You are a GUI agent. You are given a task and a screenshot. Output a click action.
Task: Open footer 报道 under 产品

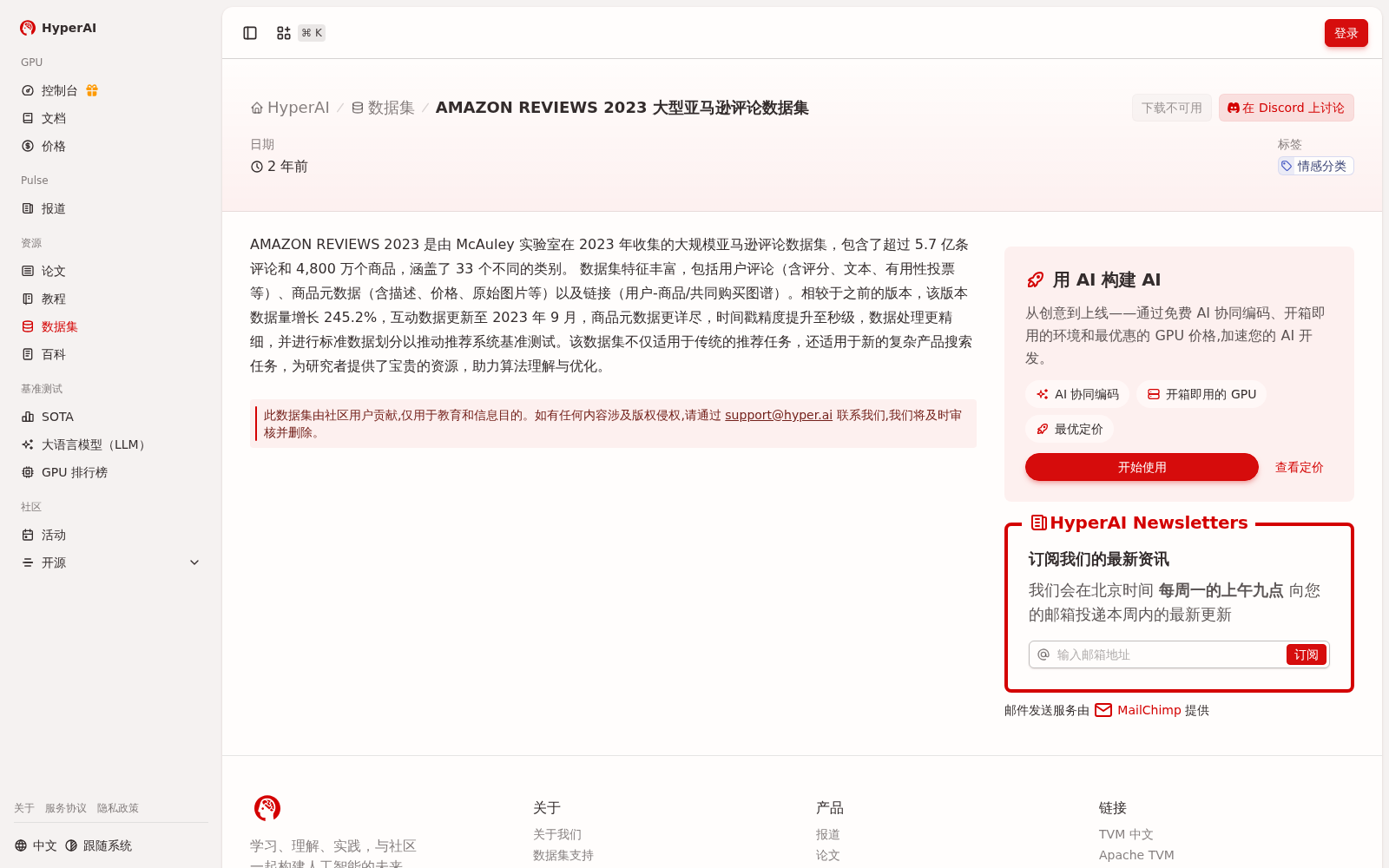pyautogui.click(x=828, y=834)
